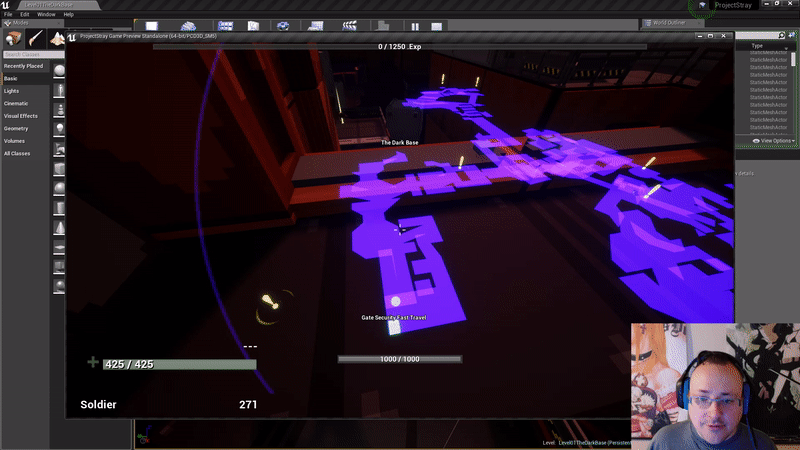800x450 pixels.
Task: Click the Unreal logo in editor title bar
Action: [5, 5]
